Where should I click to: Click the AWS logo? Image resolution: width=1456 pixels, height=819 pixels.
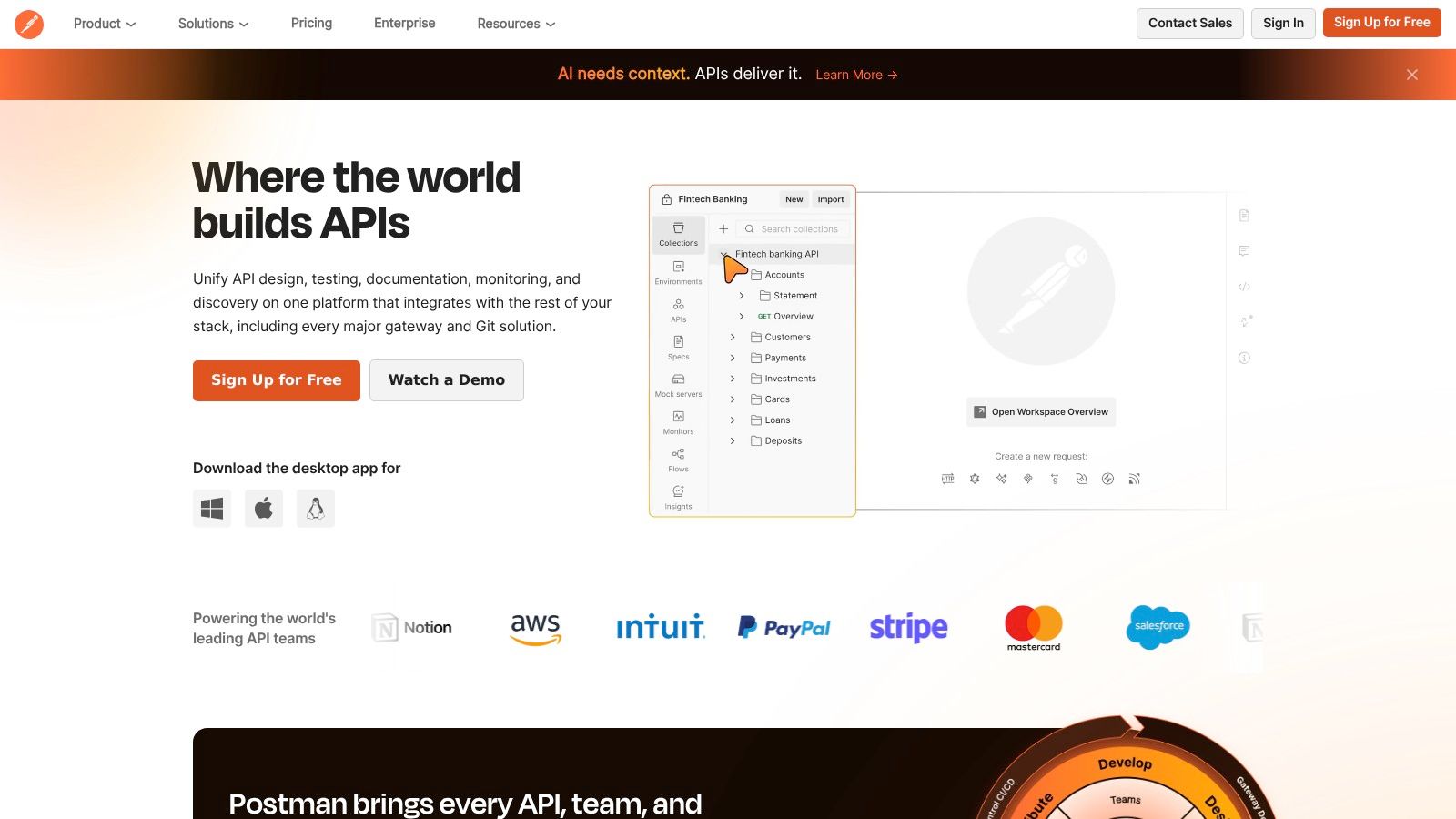coord(536,628)
